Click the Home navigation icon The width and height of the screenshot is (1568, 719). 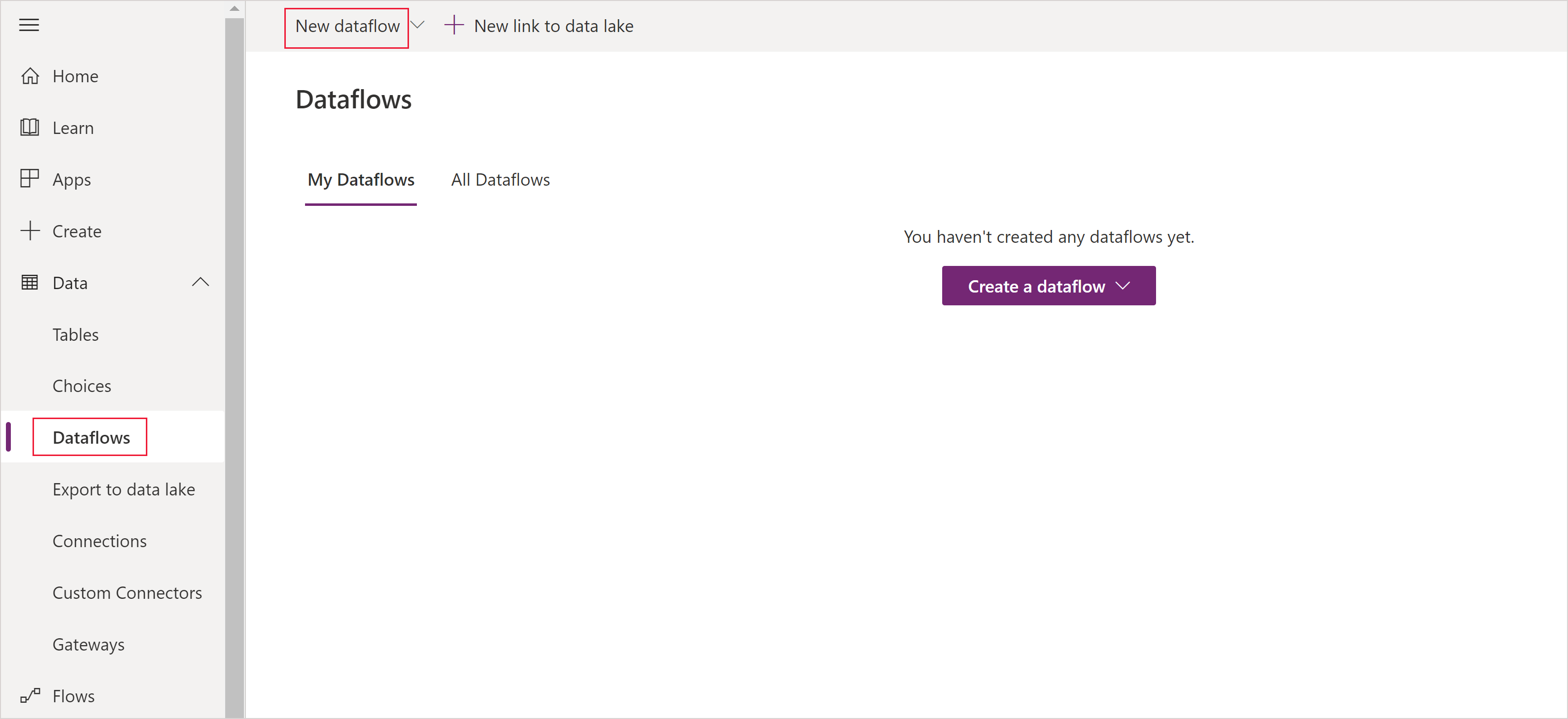(x=30, y=76)
